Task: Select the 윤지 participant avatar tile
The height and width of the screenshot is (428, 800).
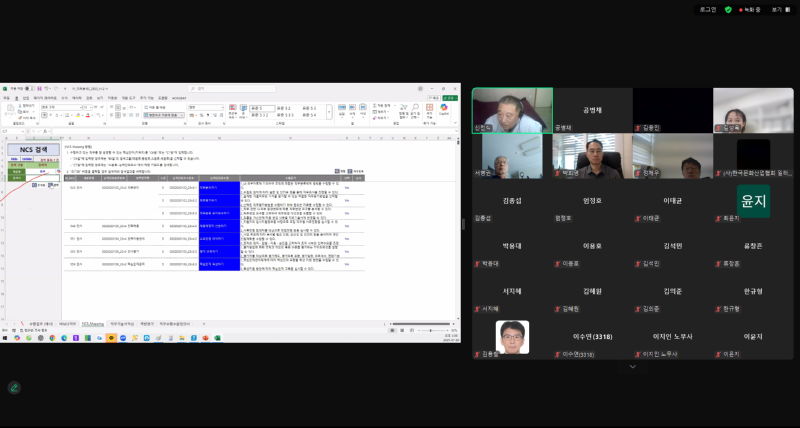Action: [753, 200]
